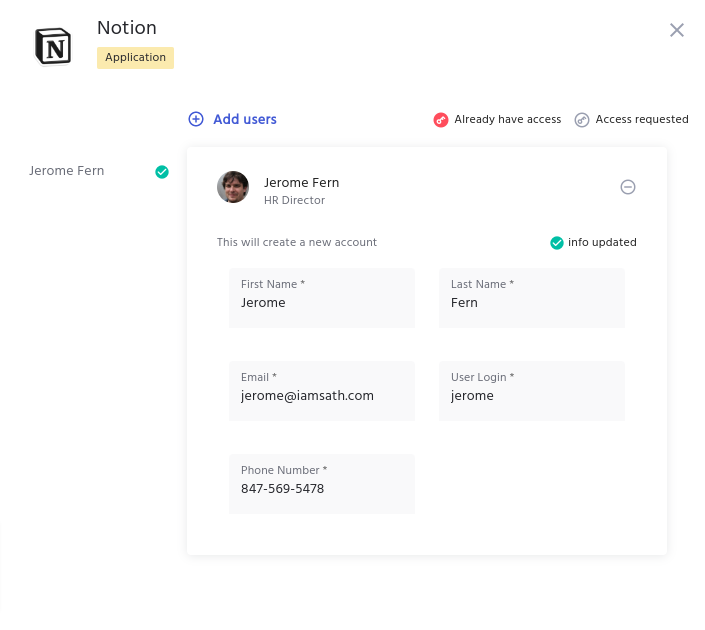Select the Add users link
The height and width of the screenshot is (630, 705).
pyautogui.click(x=245, y=119)
